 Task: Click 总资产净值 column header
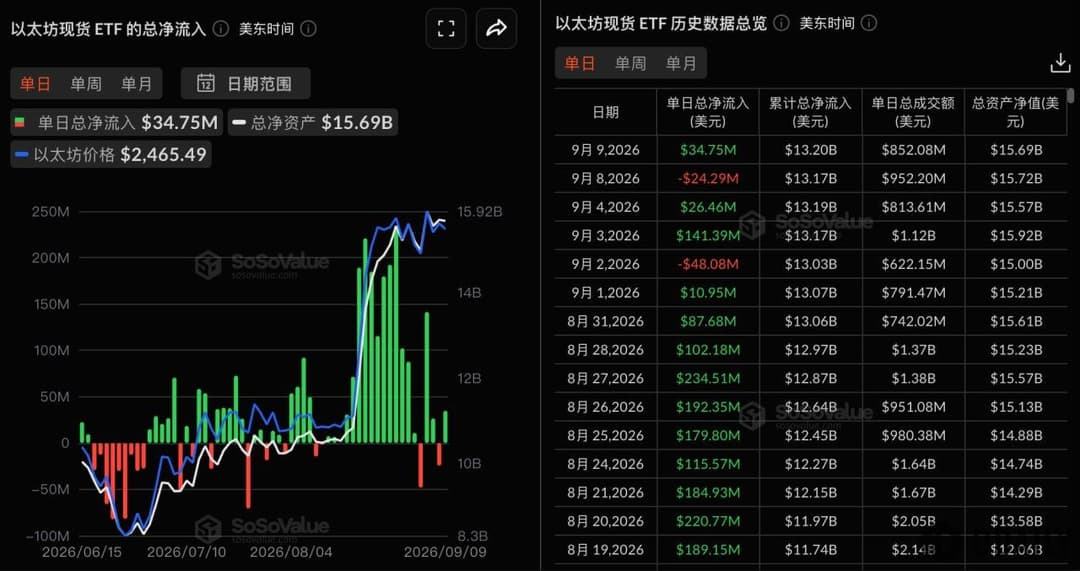(x=1016, y=112)
